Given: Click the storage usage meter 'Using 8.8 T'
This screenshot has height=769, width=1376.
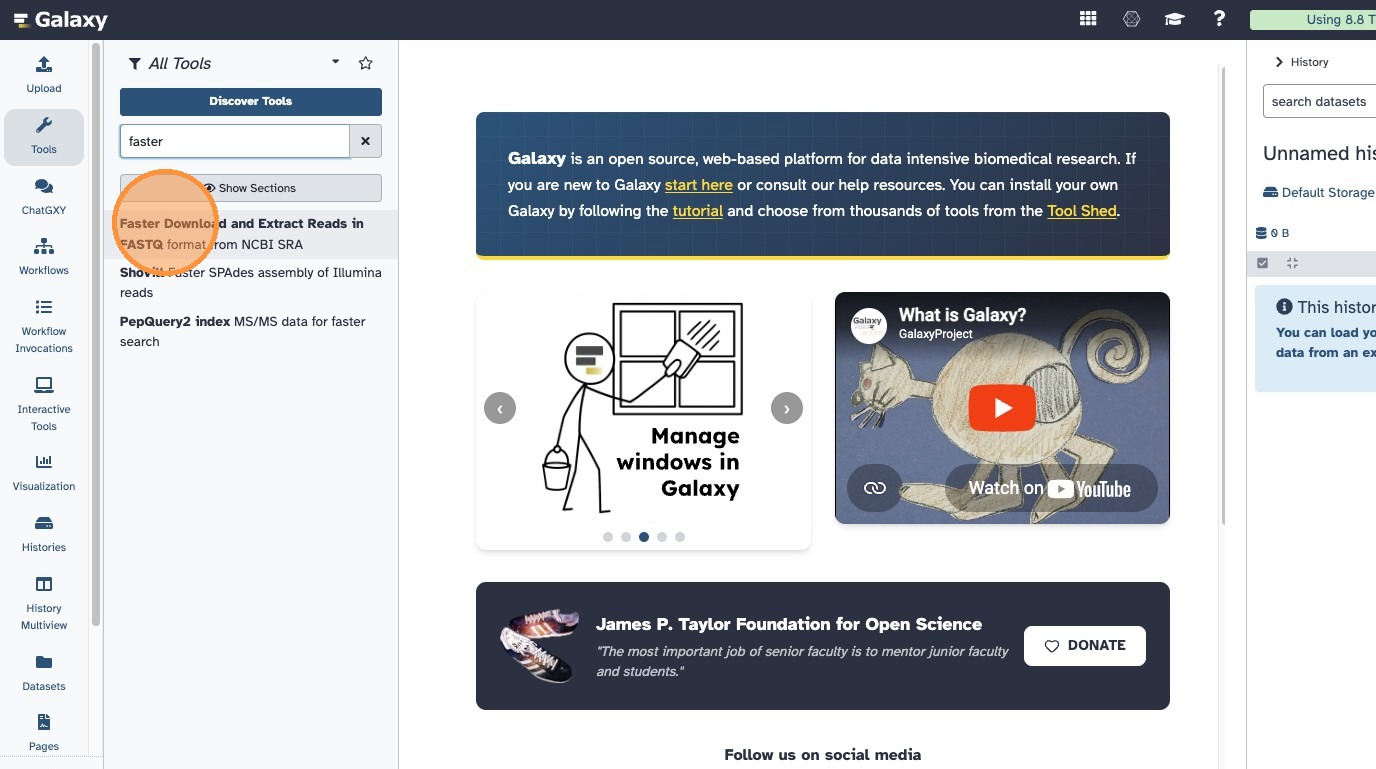Looking at the screenshot, I should pos(1313,20).
